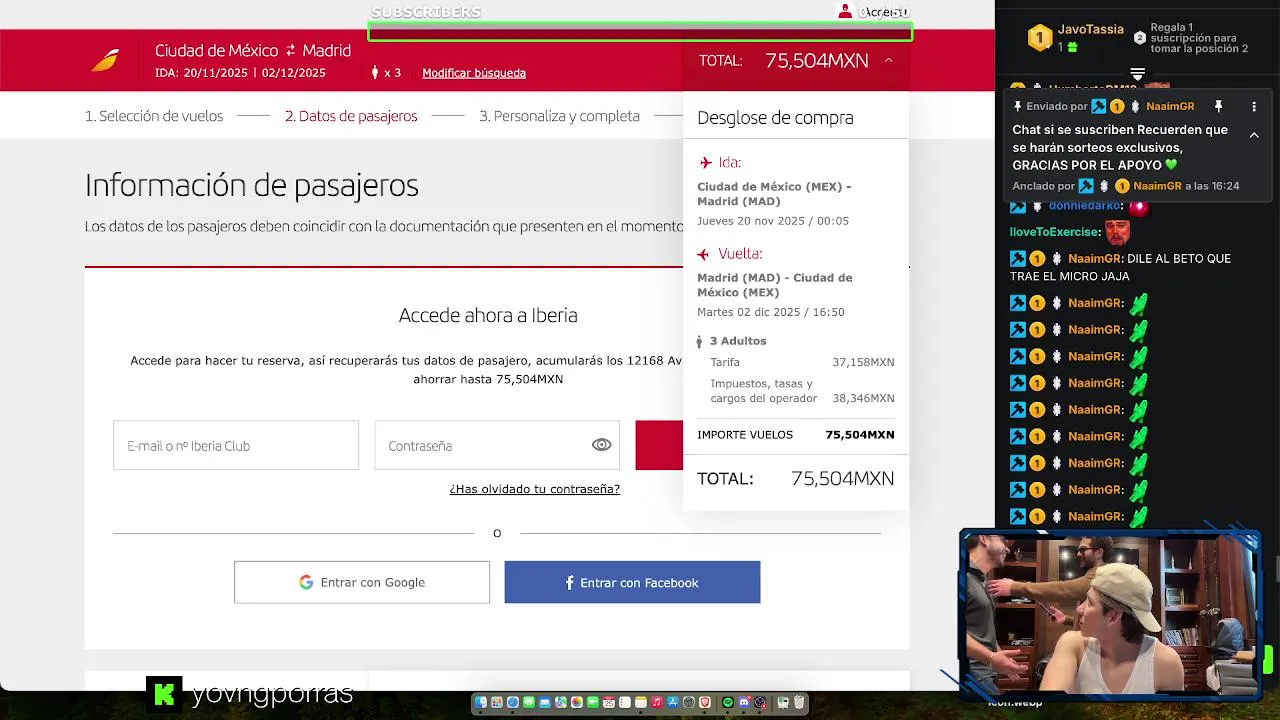Click the passenger icon next to x 3

(x=375, y=73)
